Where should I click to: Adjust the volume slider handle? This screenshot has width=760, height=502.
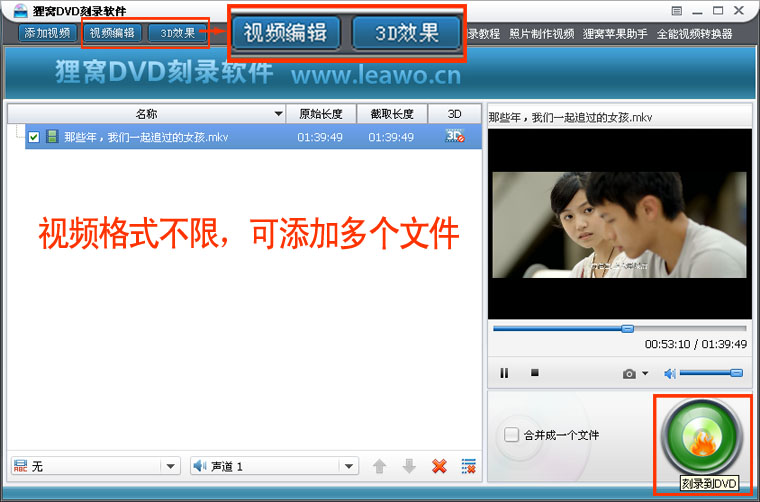pyautogui.click(x=736, y=373)
